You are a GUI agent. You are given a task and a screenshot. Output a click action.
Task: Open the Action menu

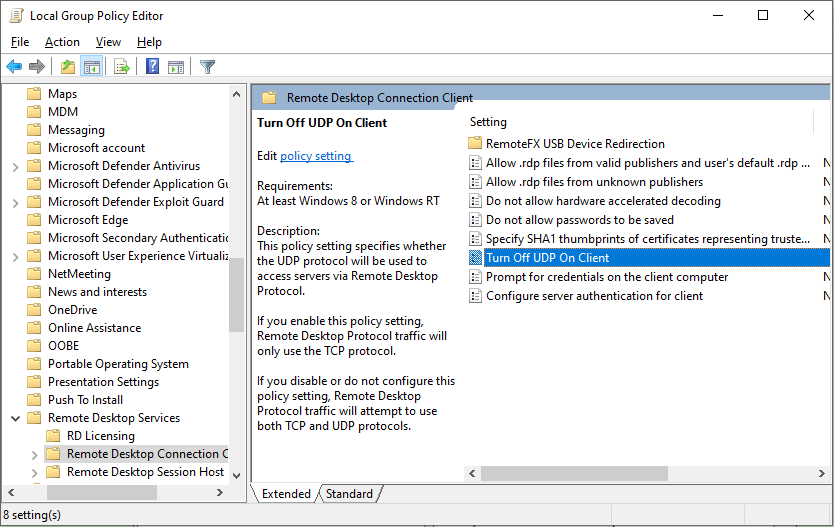tap(62, 42)
